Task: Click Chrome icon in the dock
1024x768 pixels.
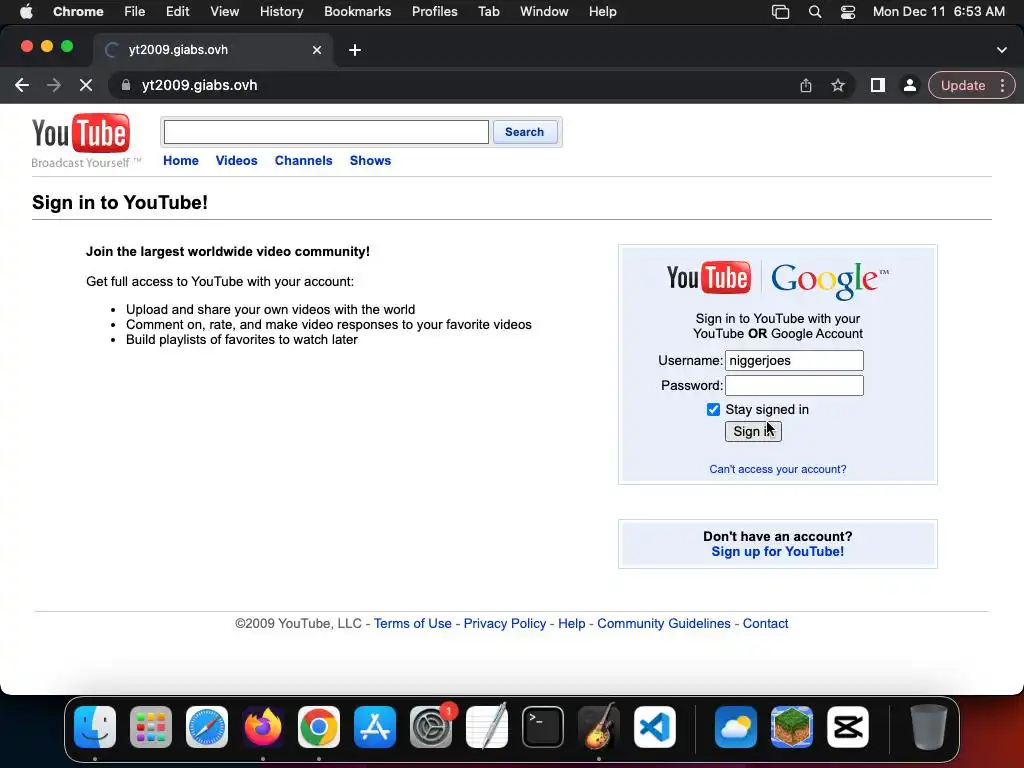Action: pyautogui.click(x=319, y=727)
